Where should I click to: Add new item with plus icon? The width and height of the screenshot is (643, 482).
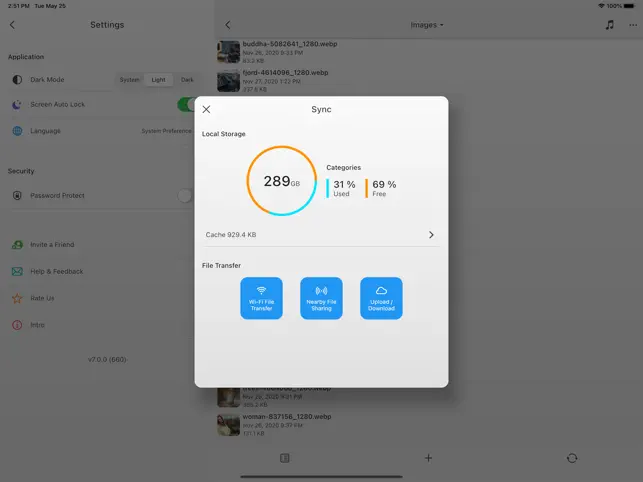click(x=428, y=458)
